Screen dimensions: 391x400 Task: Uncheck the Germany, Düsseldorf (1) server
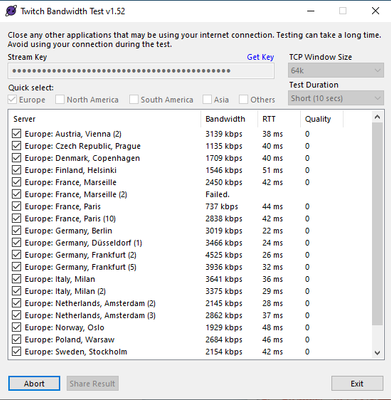pyautogui.click(x=16, y=242)
